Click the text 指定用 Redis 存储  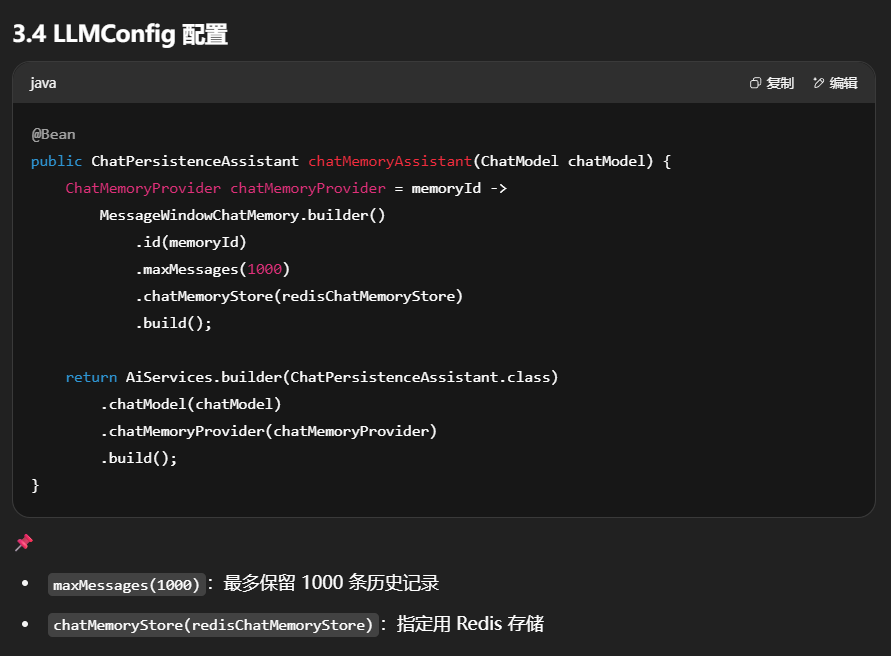coord(470,624)
